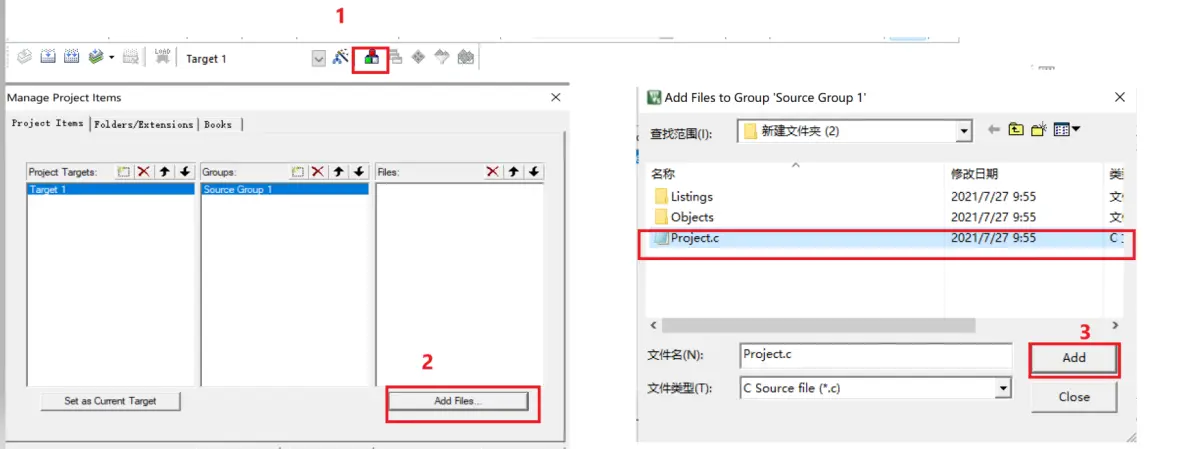The height and width of the screenshot is (449, 1192).
Task: Click red Delete icon beside Groups
Action: point(318,172)
